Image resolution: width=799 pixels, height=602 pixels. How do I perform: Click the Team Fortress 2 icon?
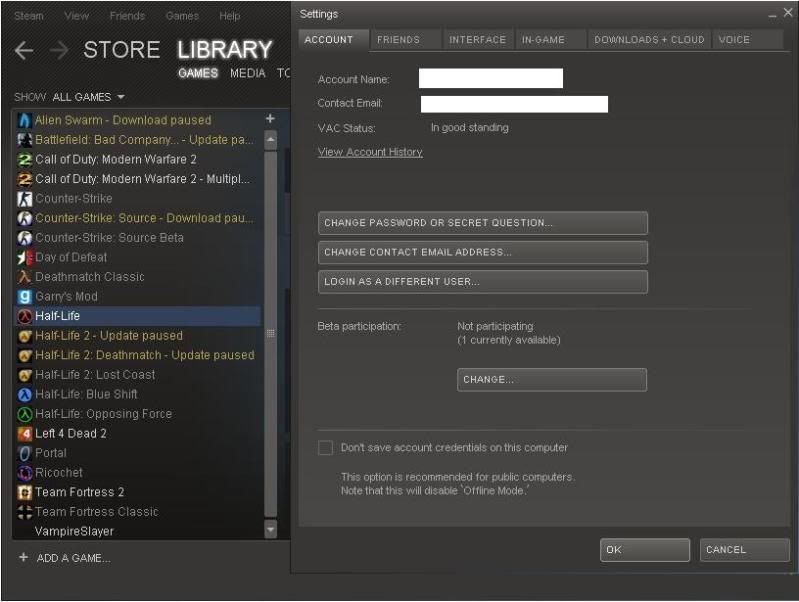26,492
